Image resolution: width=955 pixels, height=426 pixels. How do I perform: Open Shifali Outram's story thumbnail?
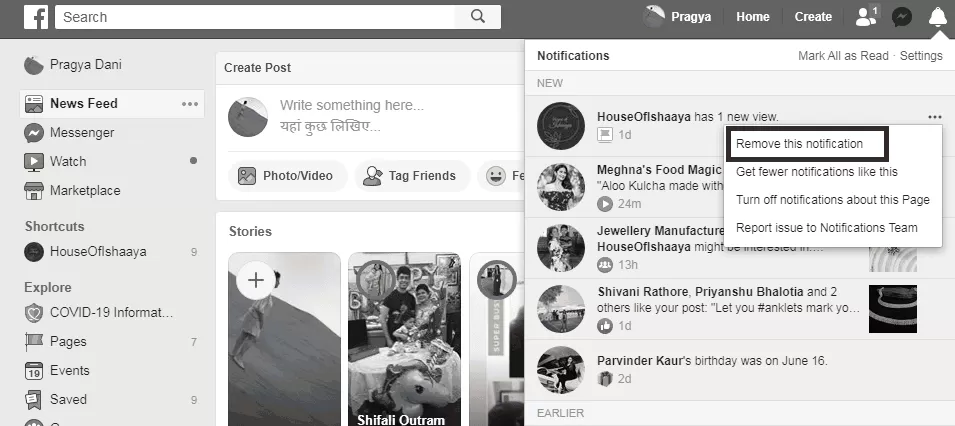[404, 339]
